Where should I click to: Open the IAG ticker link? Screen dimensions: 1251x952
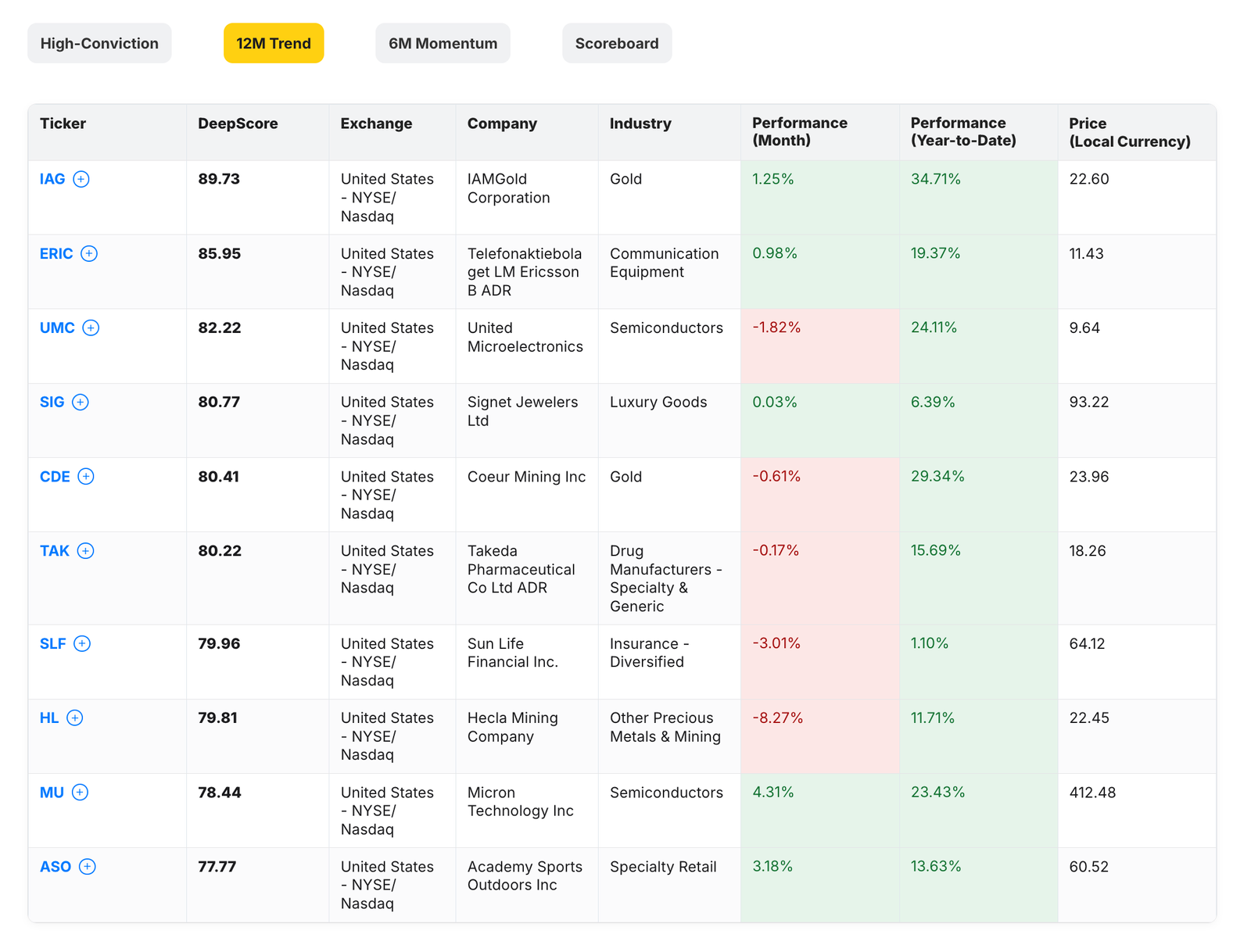51,179
